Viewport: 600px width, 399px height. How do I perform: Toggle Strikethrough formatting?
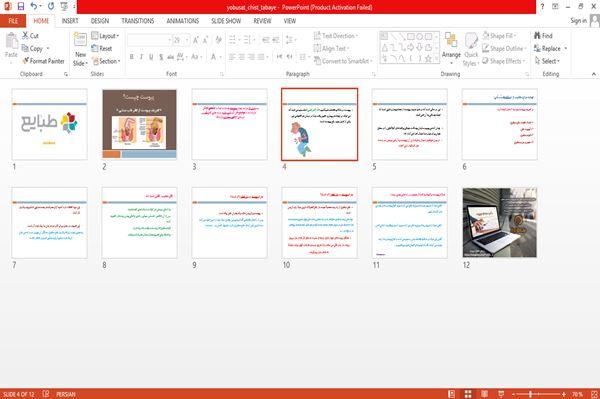[x=171, y=57]
